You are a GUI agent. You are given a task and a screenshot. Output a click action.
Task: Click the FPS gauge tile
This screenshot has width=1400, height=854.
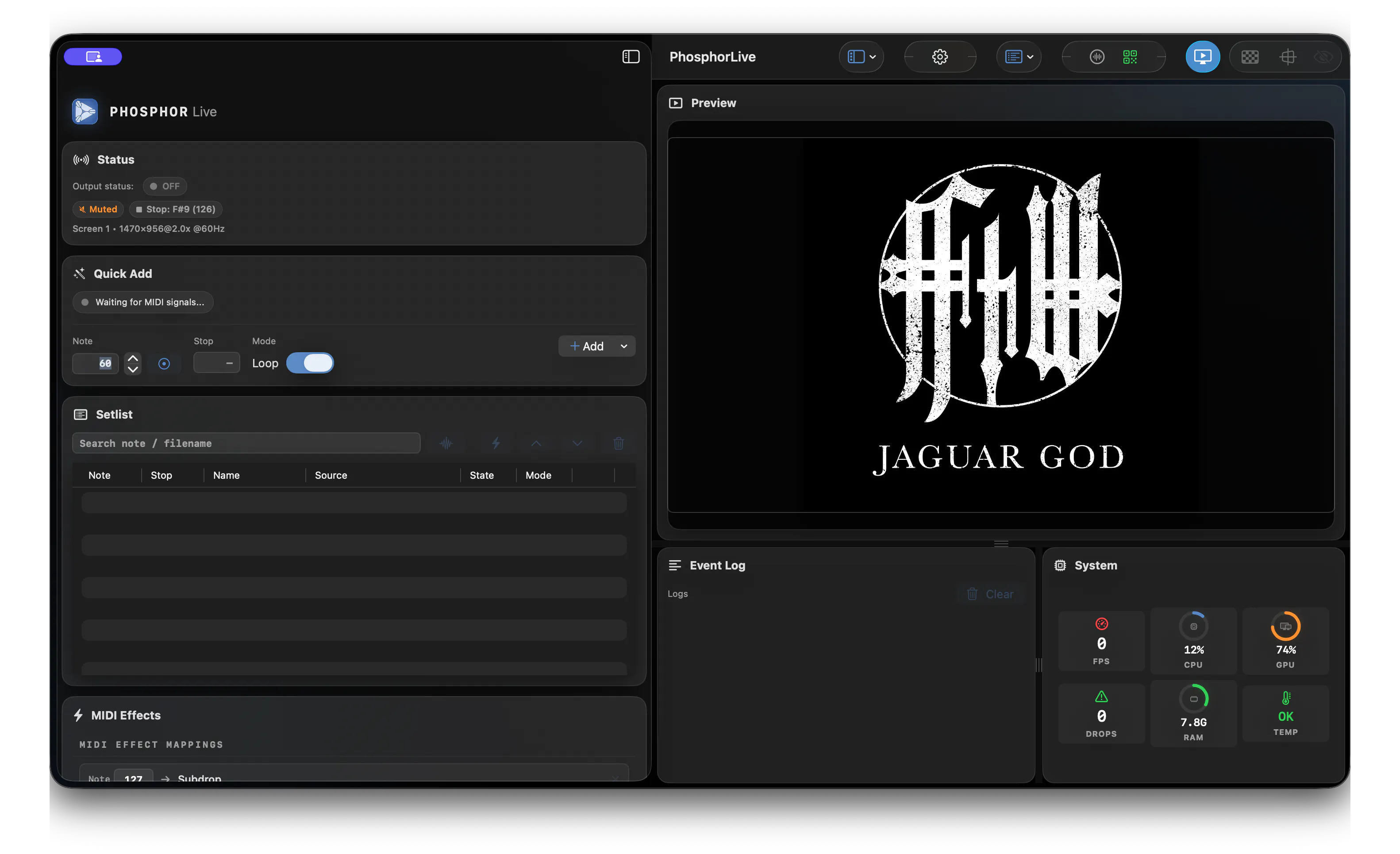pos(1101,642)
